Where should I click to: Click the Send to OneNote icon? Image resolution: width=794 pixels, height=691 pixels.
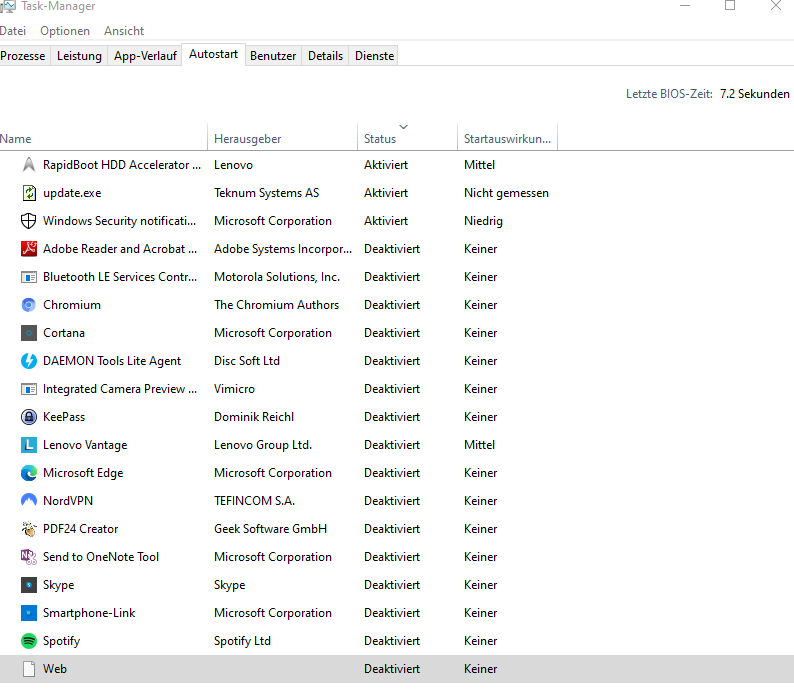(x=29, y=557)
